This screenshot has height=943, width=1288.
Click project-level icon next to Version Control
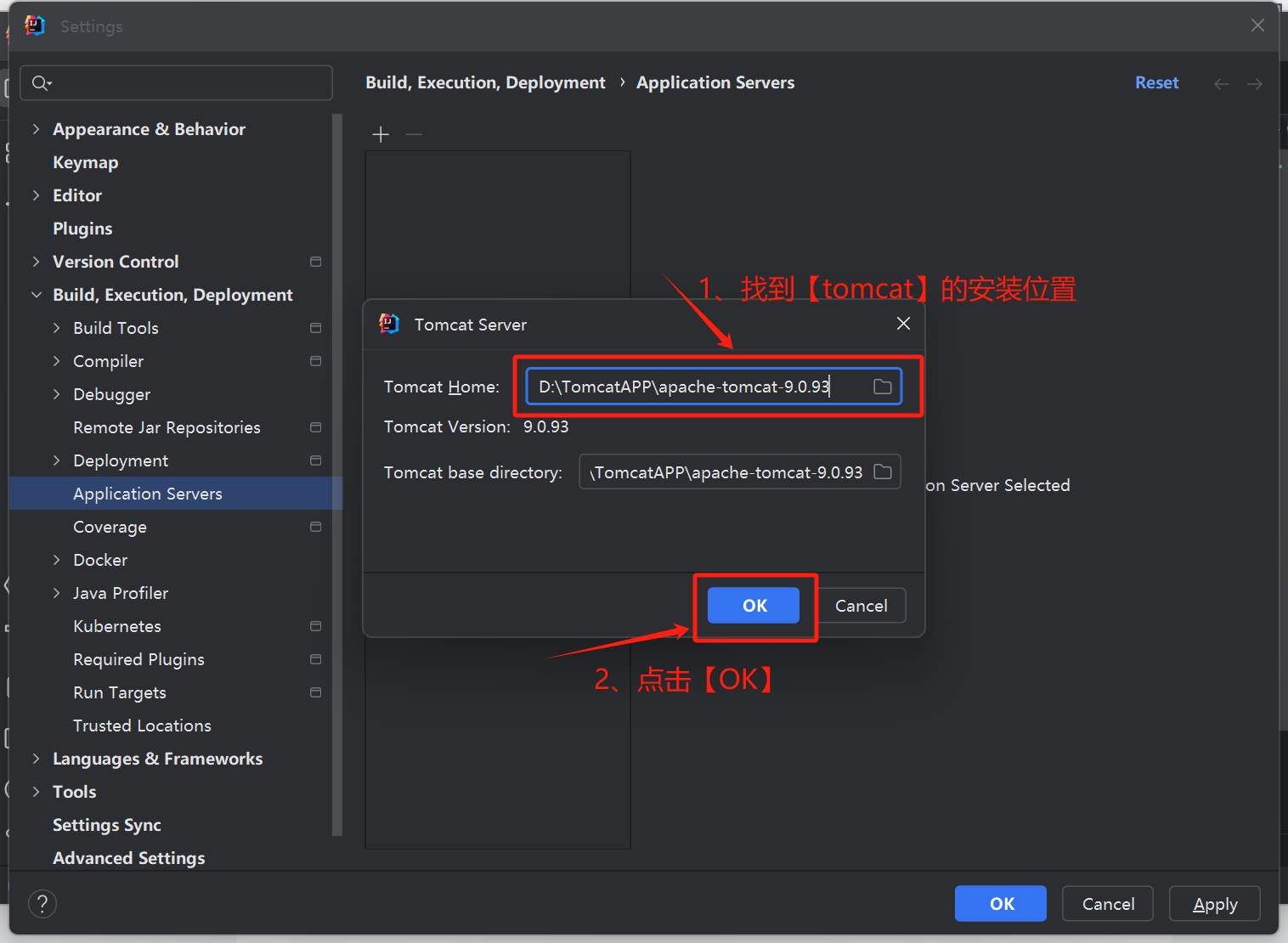click(x=316, y=262)
